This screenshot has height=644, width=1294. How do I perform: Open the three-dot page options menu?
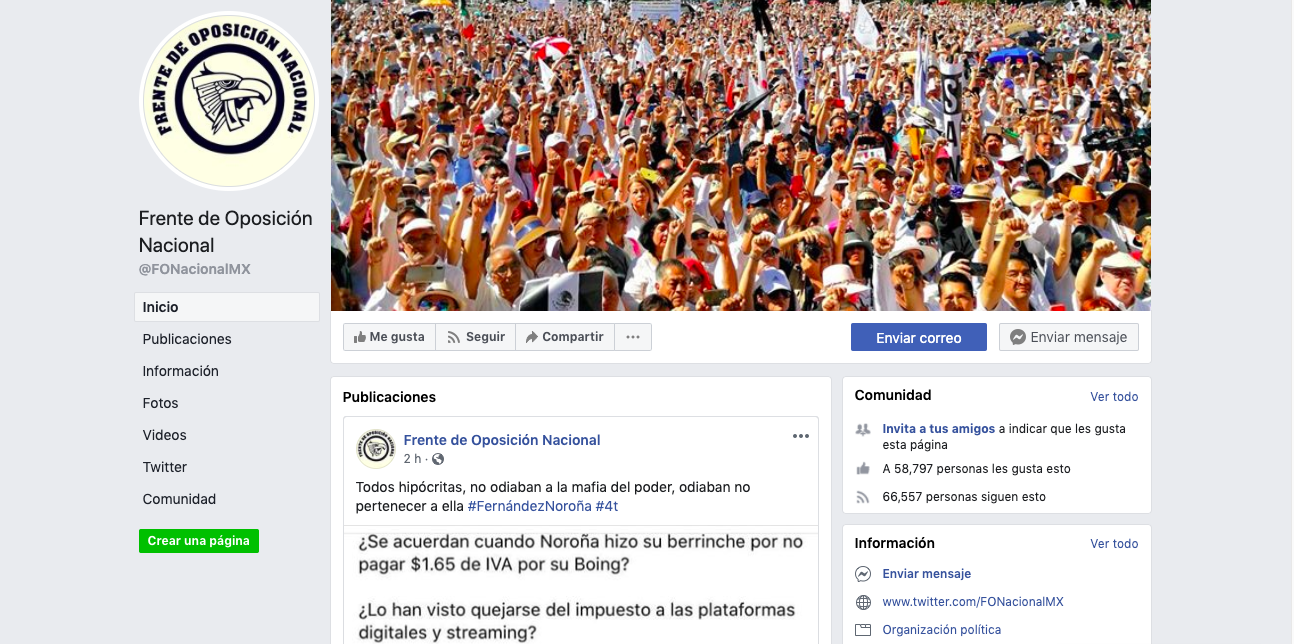pos(633,337)
